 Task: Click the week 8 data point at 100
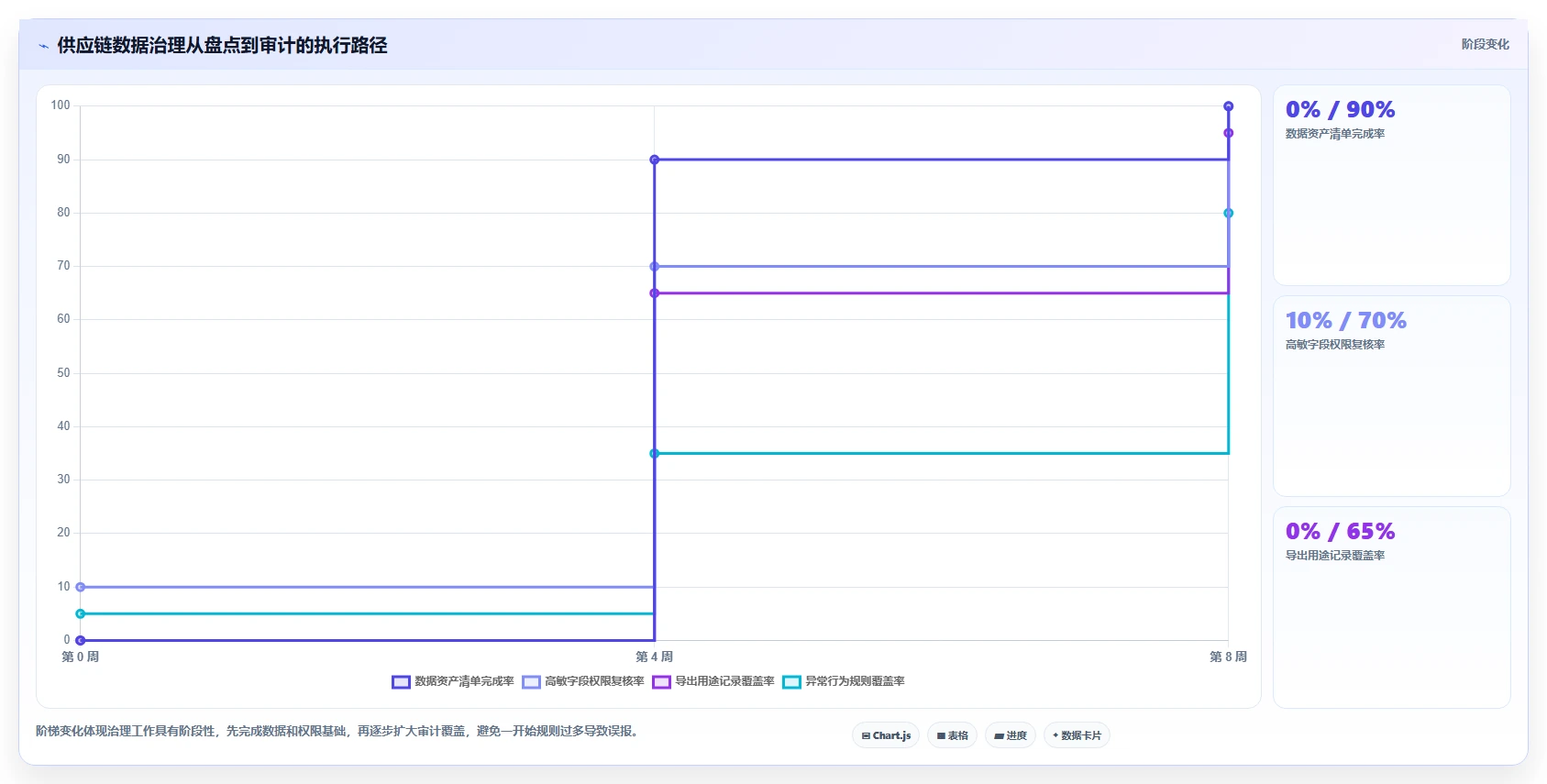point(1229,106)
